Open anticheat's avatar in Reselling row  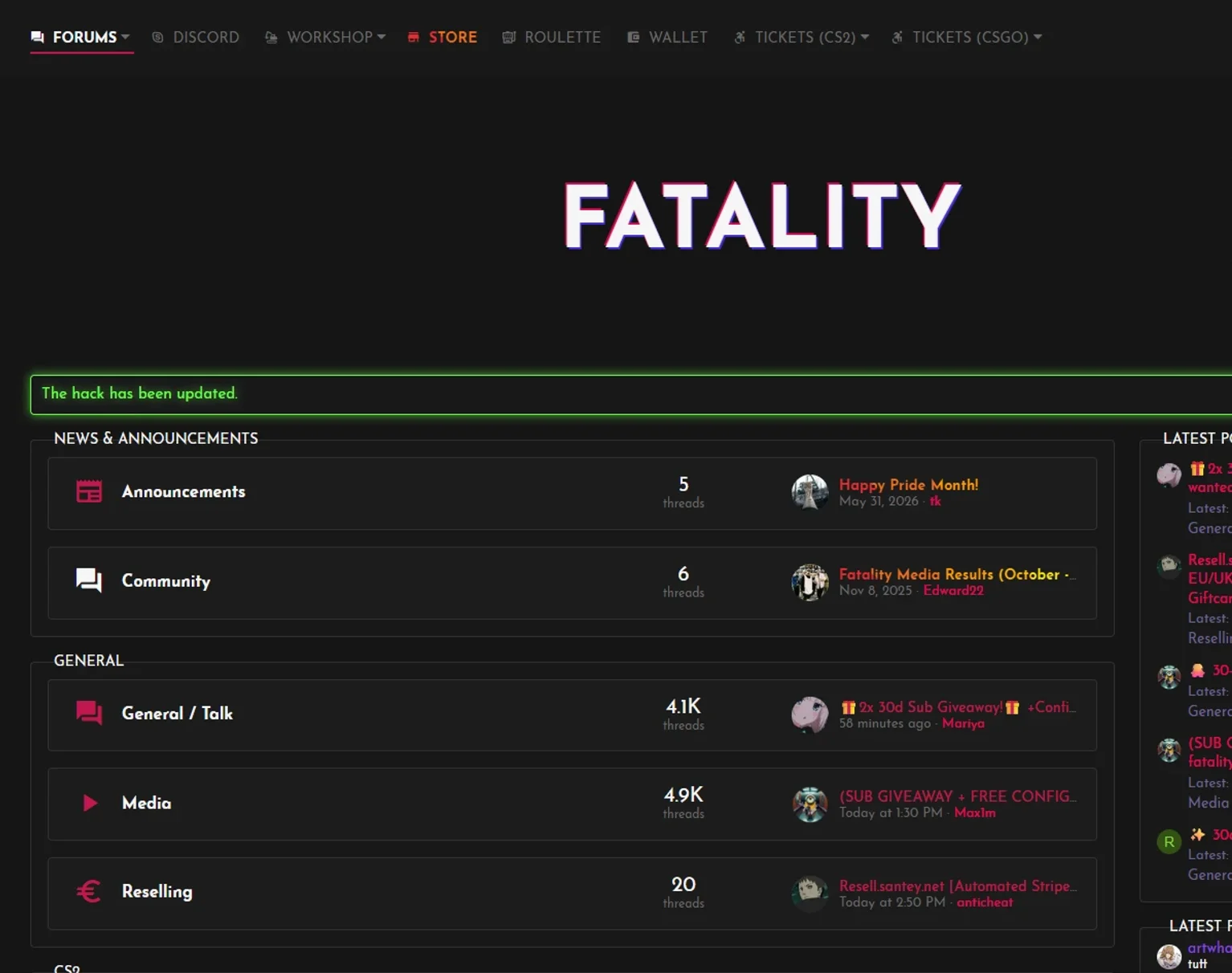tap(810, 894)
